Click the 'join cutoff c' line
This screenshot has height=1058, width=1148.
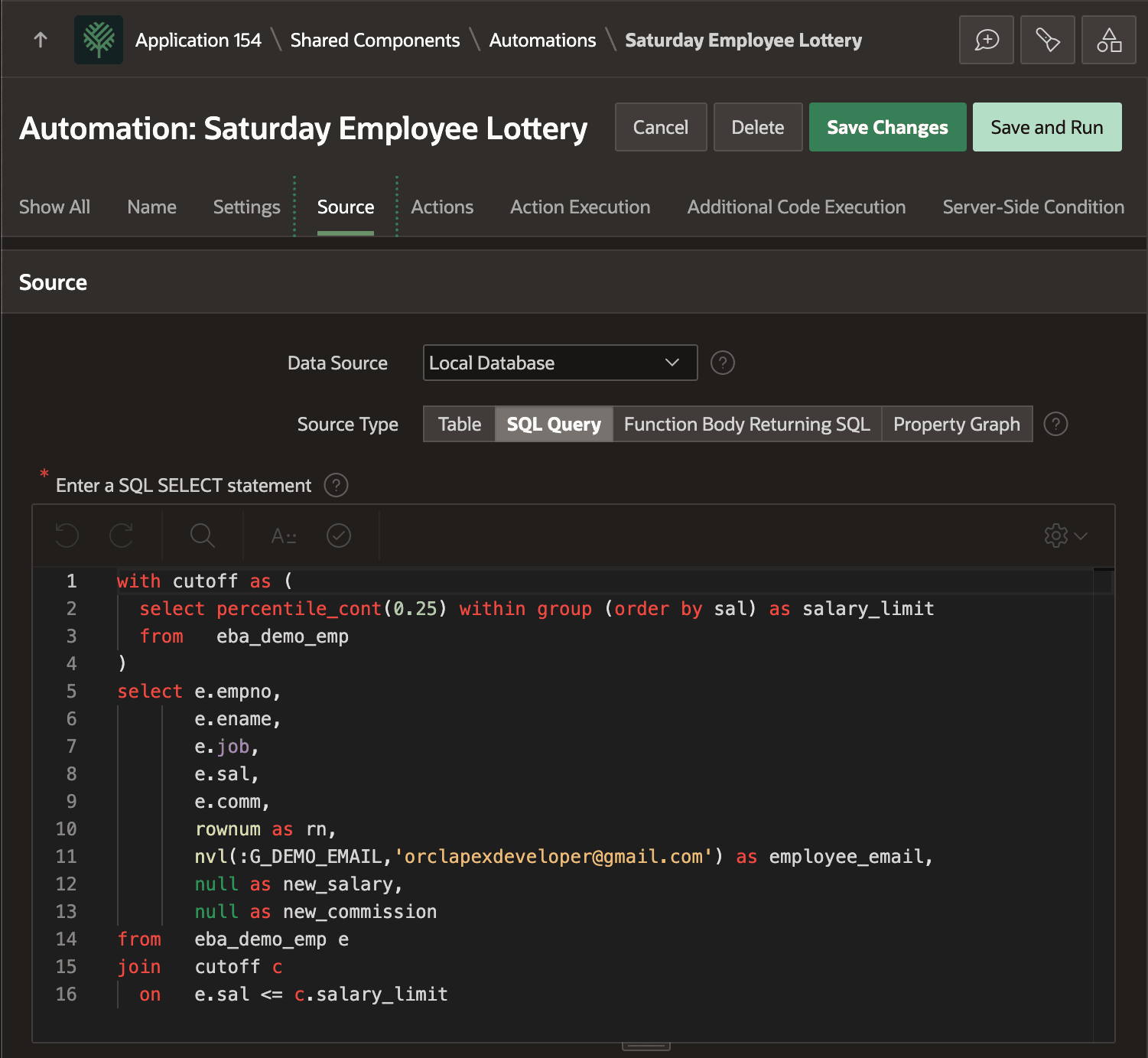point(200,966)
